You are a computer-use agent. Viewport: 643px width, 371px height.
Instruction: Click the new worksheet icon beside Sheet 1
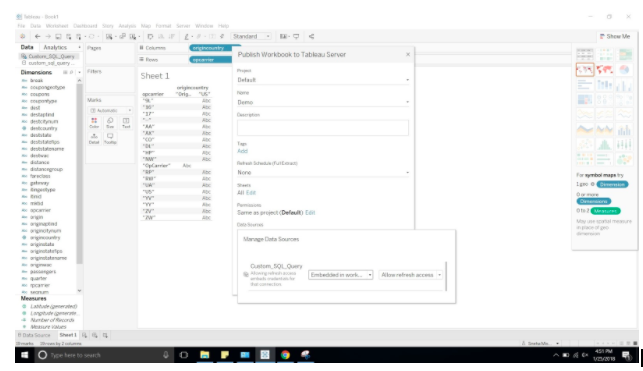pos(84,335)
